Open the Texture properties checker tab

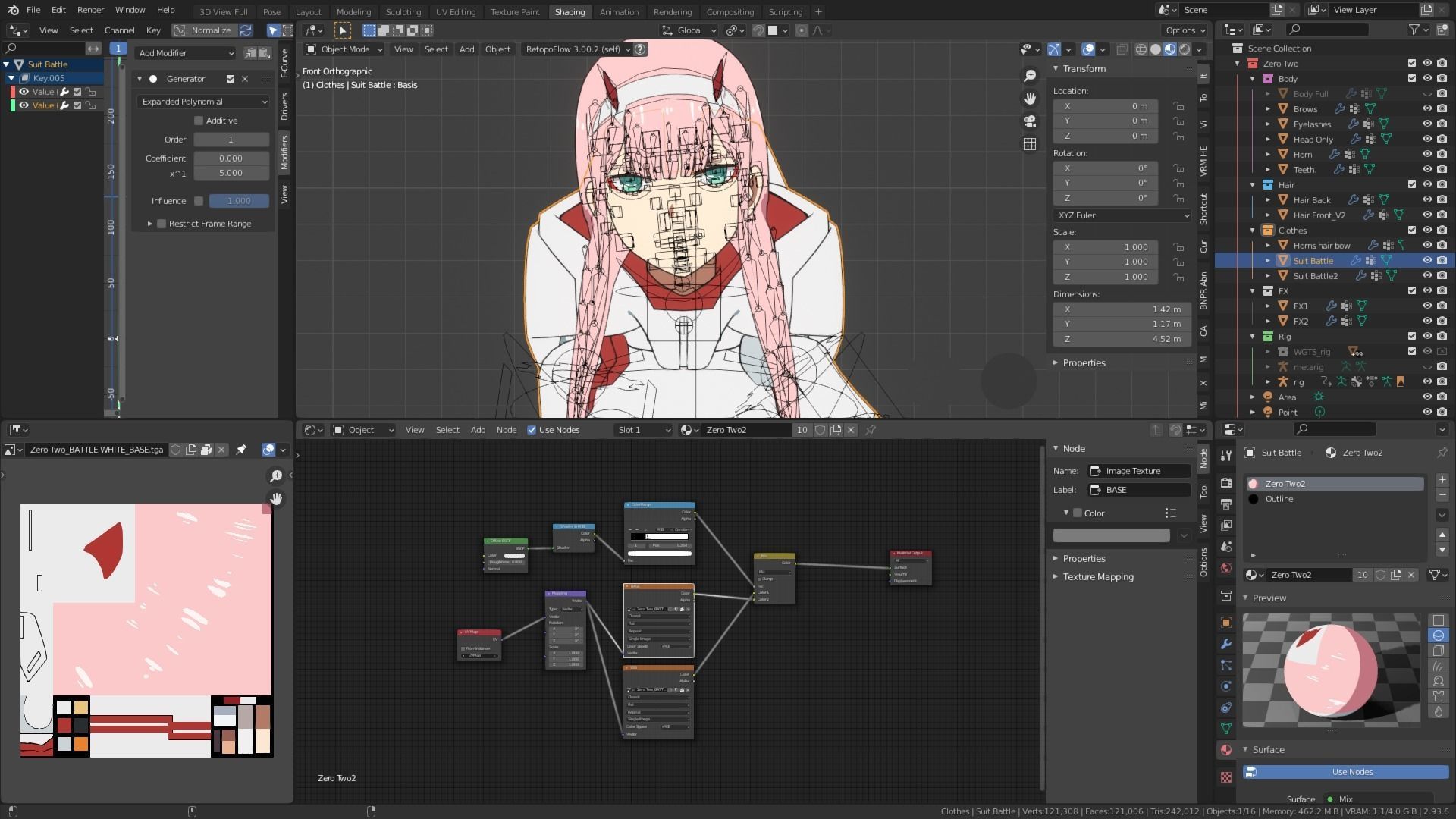(x=1226, y=777)
